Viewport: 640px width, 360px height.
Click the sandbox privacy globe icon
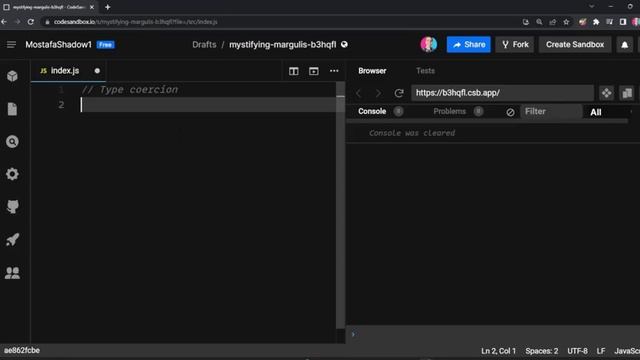click(344, 44)
